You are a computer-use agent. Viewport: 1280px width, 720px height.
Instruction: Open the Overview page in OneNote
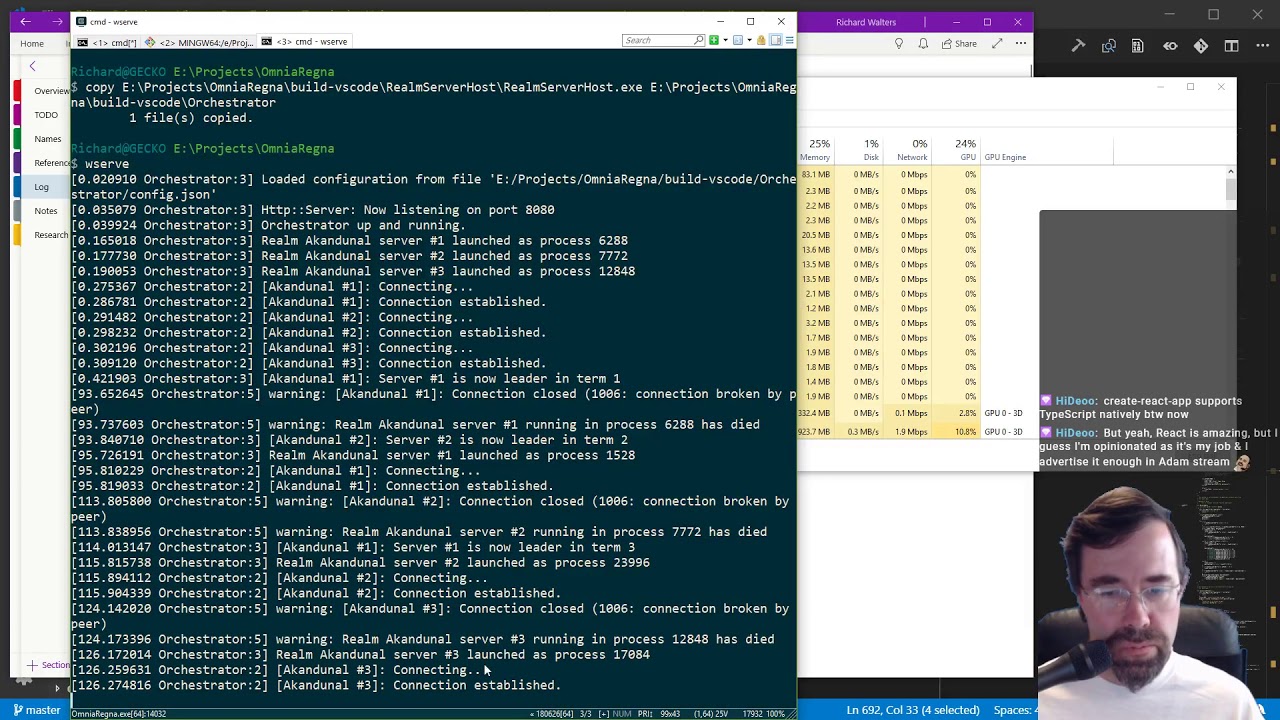[52, 91]
